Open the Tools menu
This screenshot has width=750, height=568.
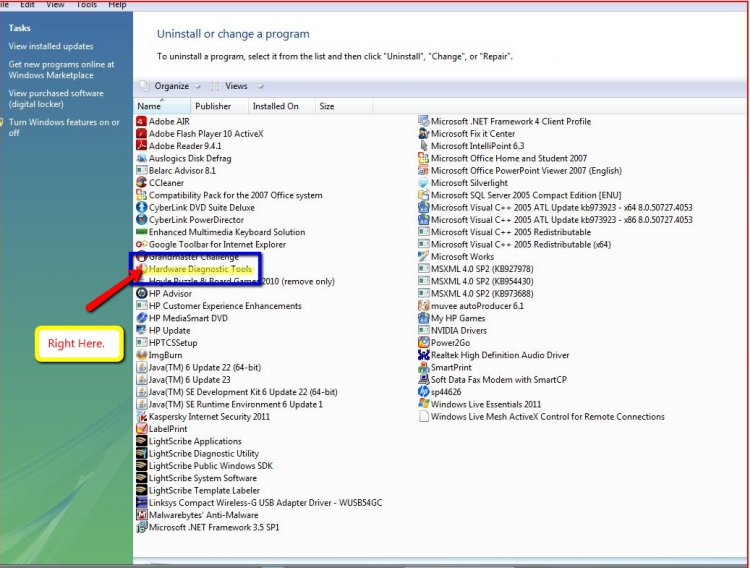pyautogui.click(x=87, y=4)
